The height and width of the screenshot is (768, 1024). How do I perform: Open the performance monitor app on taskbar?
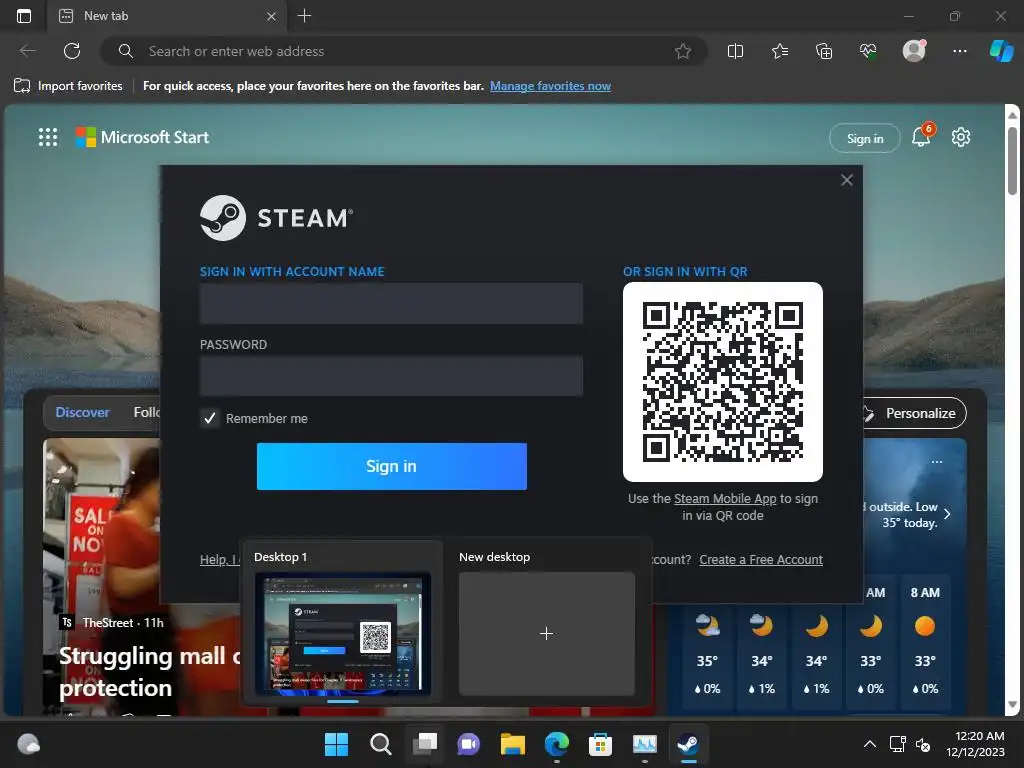(x=645, y=744)
